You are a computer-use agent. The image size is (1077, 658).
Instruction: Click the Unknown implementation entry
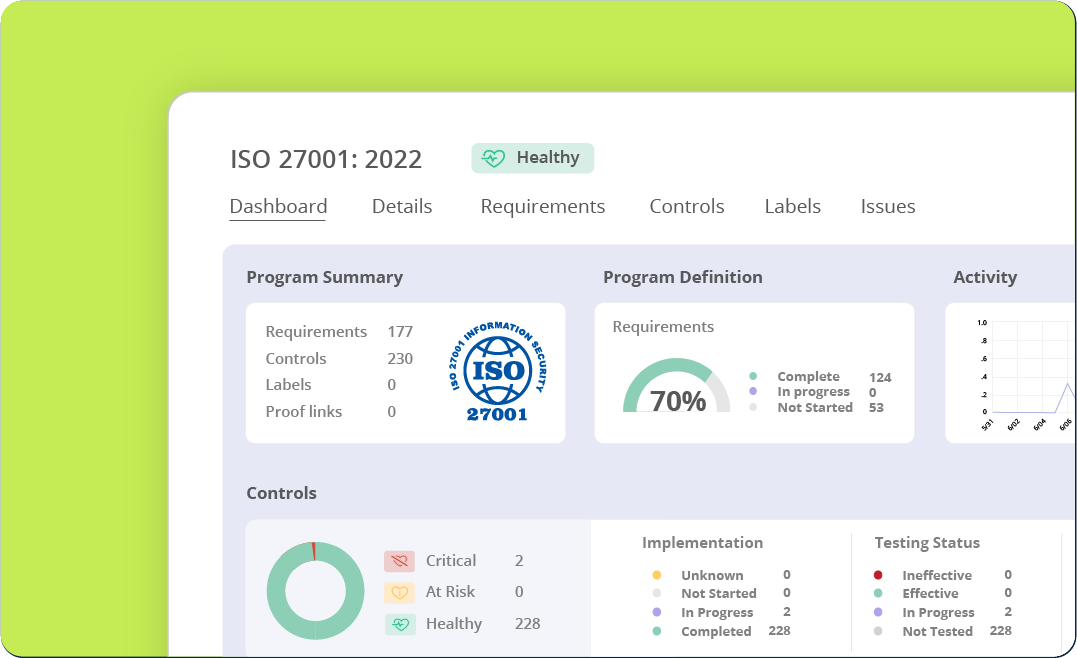721,575
